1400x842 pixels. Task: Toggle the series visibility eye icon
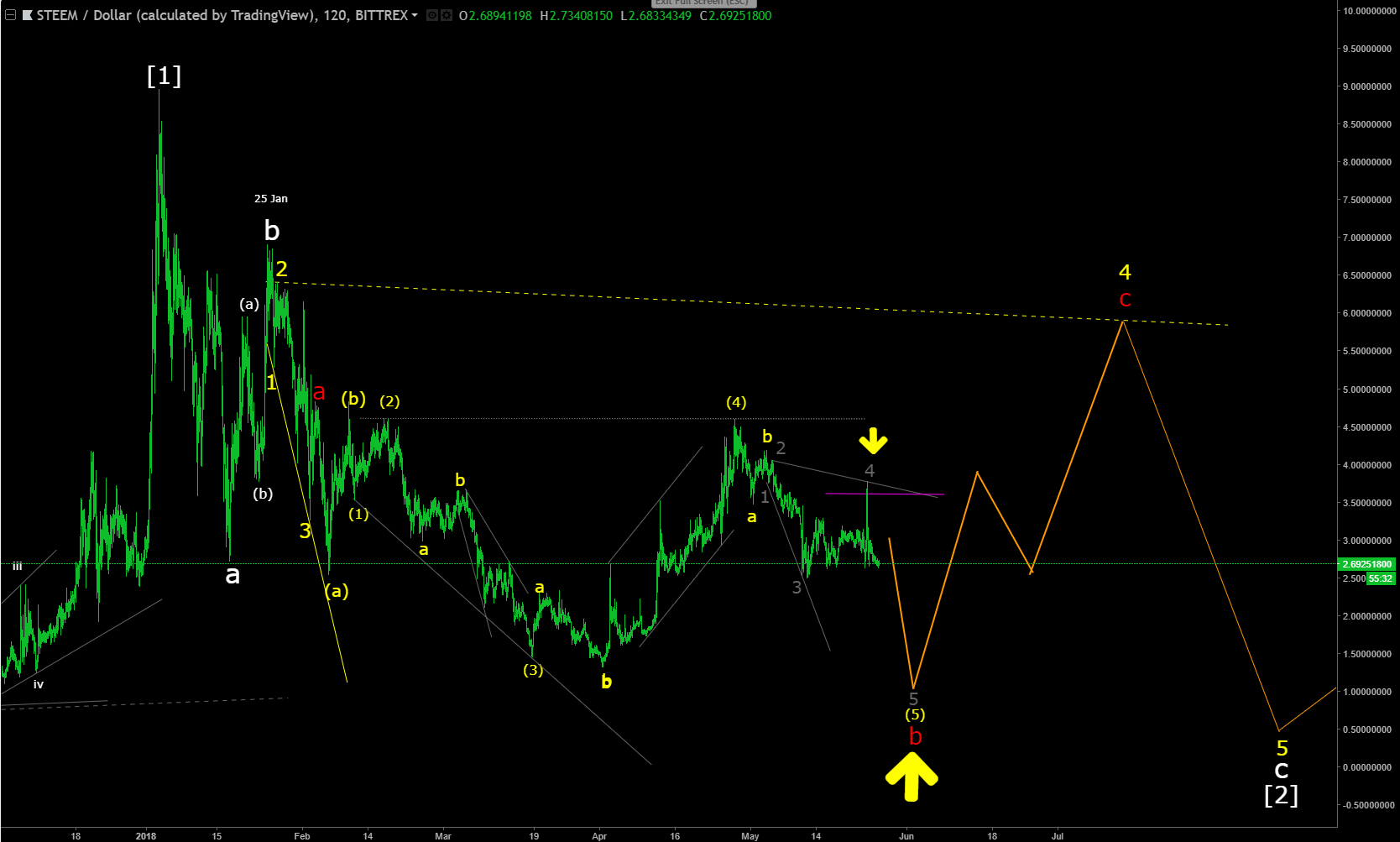[x=432, y=15]
